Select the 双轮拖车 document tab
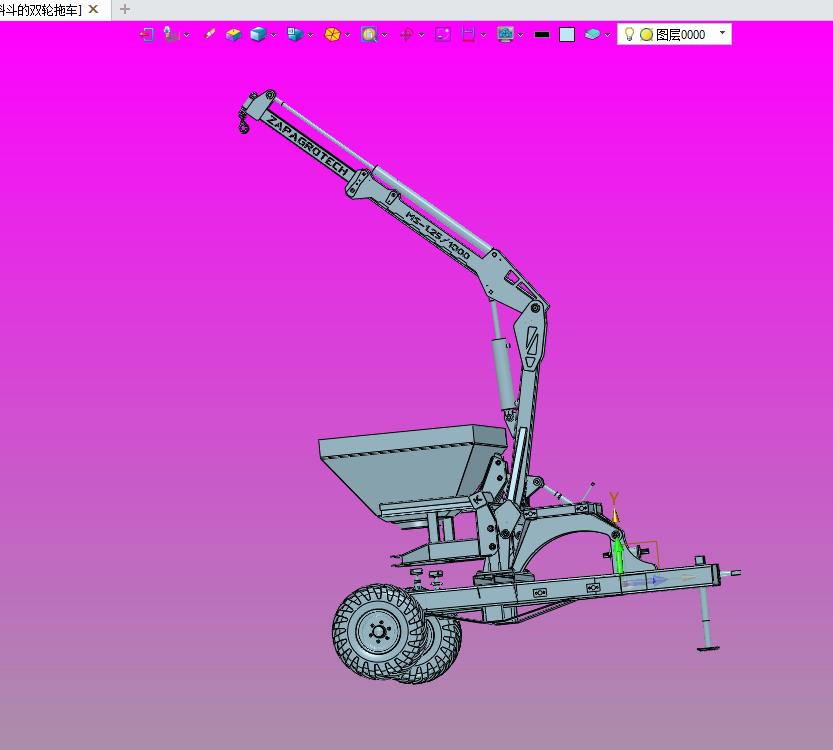833x750 pixels. click(41, 10)
